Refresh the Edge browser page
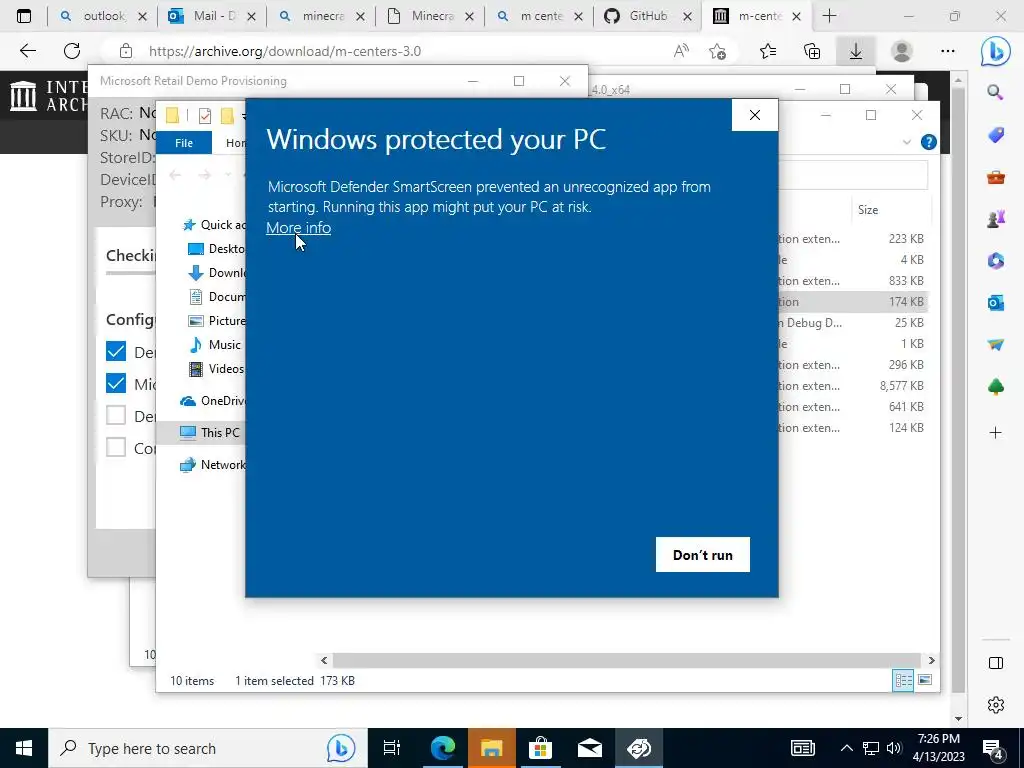Image resolution: width=1024 pixels, height=768 pixels. point(72,51)
